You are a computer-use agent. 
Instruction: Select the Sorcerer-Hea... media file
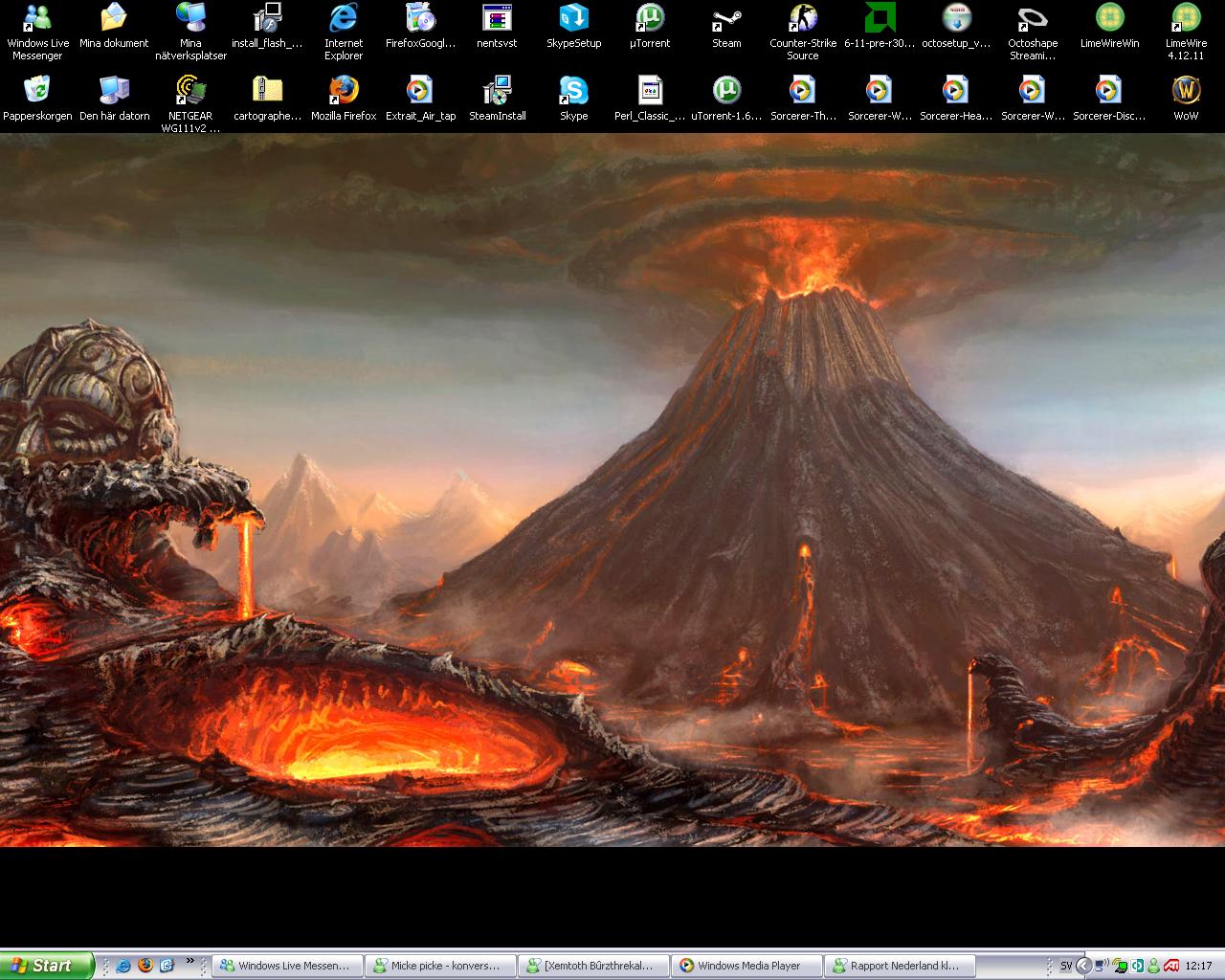click(956, 98)
